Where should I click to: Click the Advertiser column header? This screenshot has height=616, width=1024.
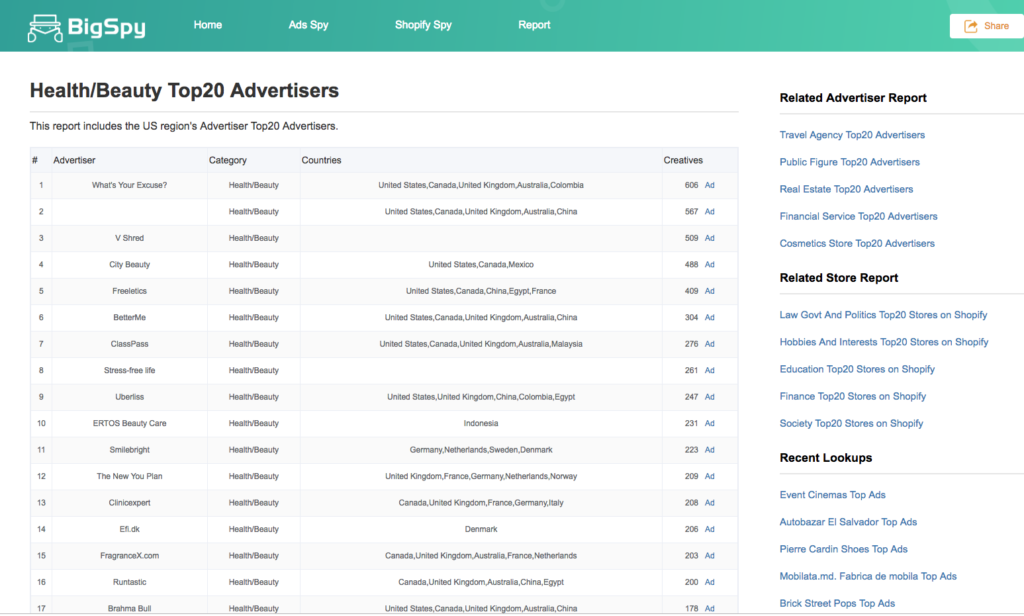click(x=74, y=161)
